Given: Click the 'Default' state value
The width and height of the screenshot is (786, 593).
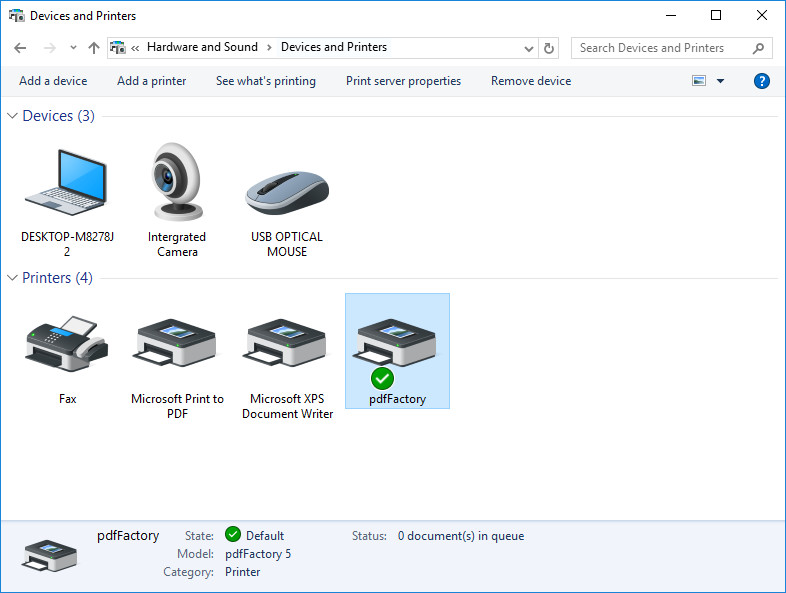Looking at the screenshot, I should pos(265,536).
